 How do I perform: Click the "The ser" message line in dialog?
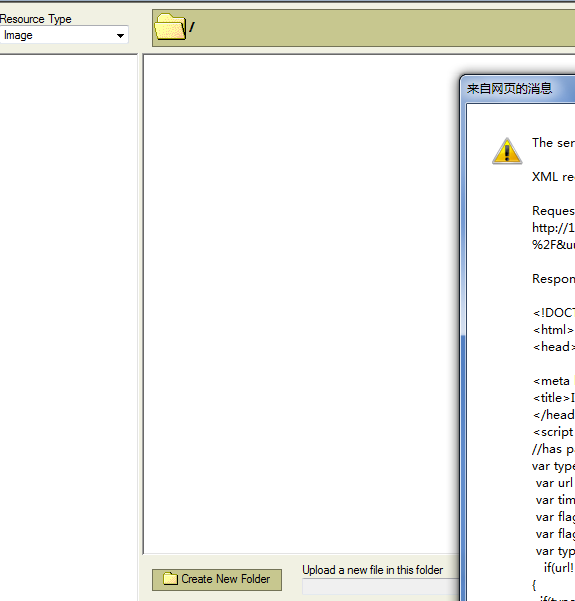(553, 143)
